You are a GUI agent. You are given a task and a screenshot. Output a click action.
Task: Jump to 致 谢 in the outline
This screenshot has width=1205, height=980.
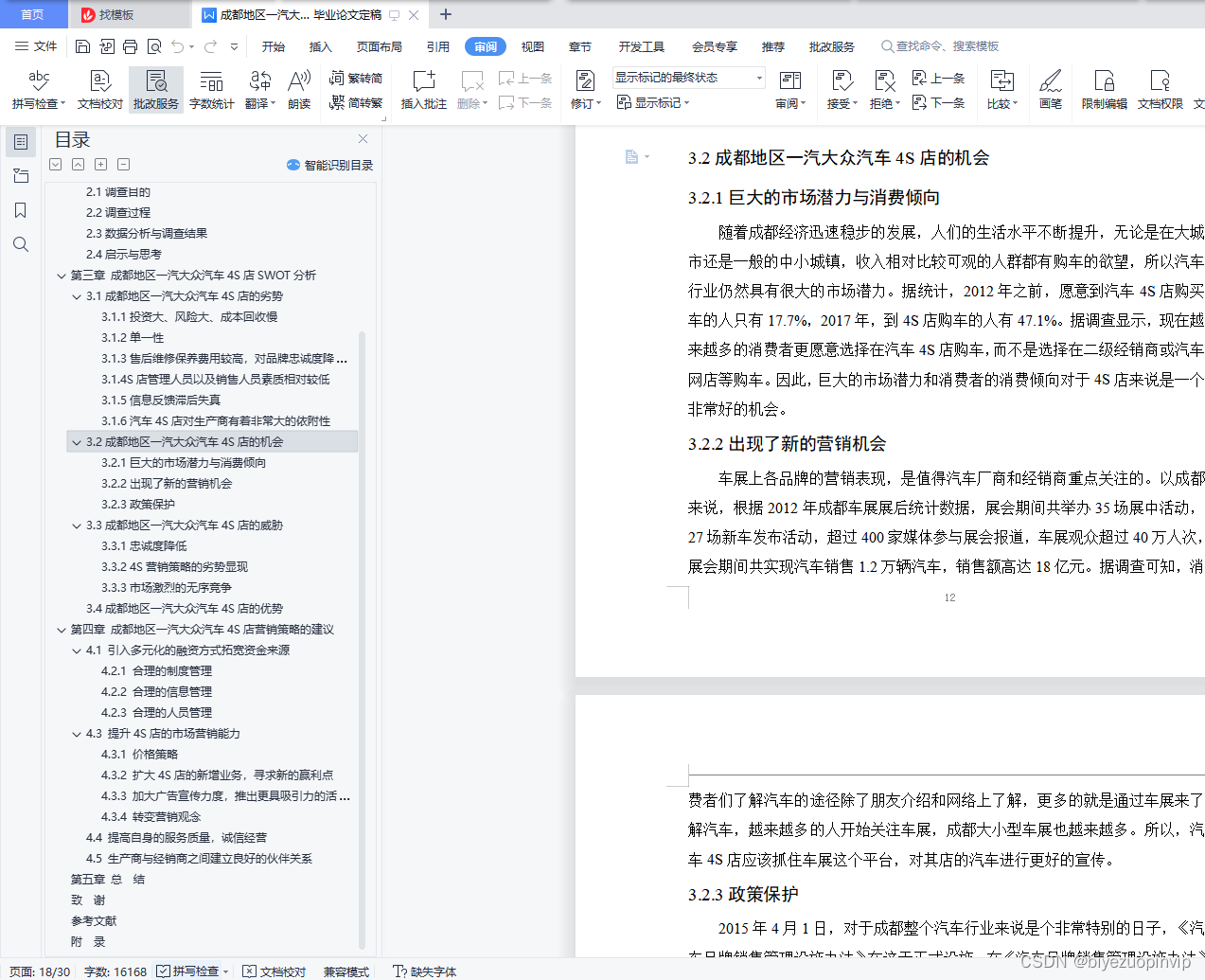click(88, 900)
